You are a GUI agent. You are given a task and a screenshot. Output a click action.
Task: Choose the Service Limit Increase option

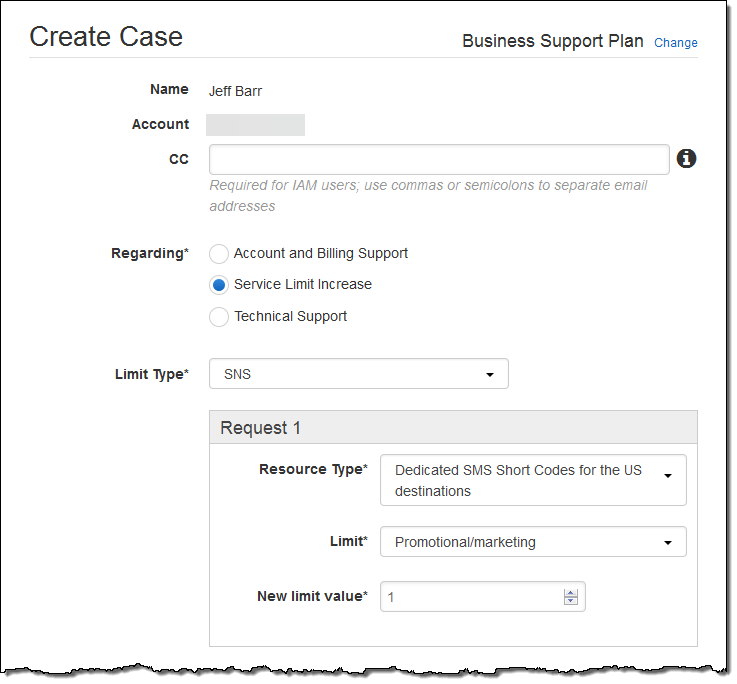[219, 285]
